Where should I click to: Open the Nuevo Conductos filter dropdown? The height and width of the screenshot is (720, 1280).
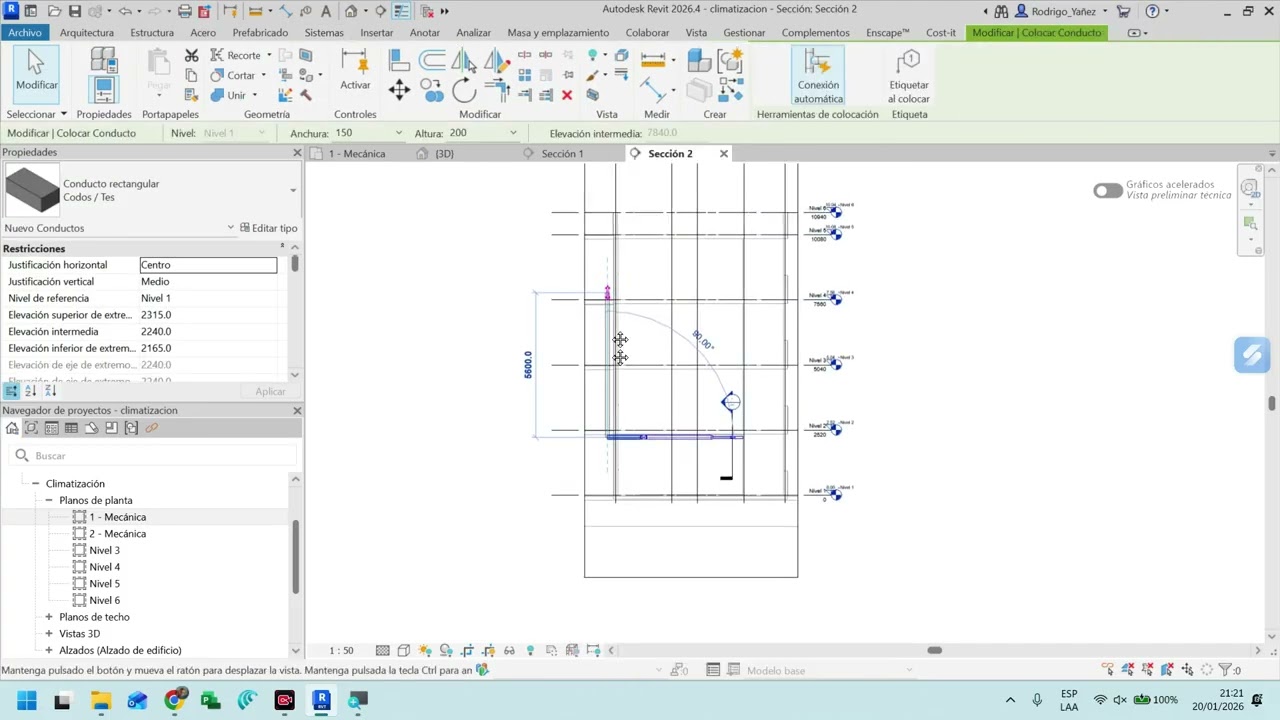[x=231, y=228]
